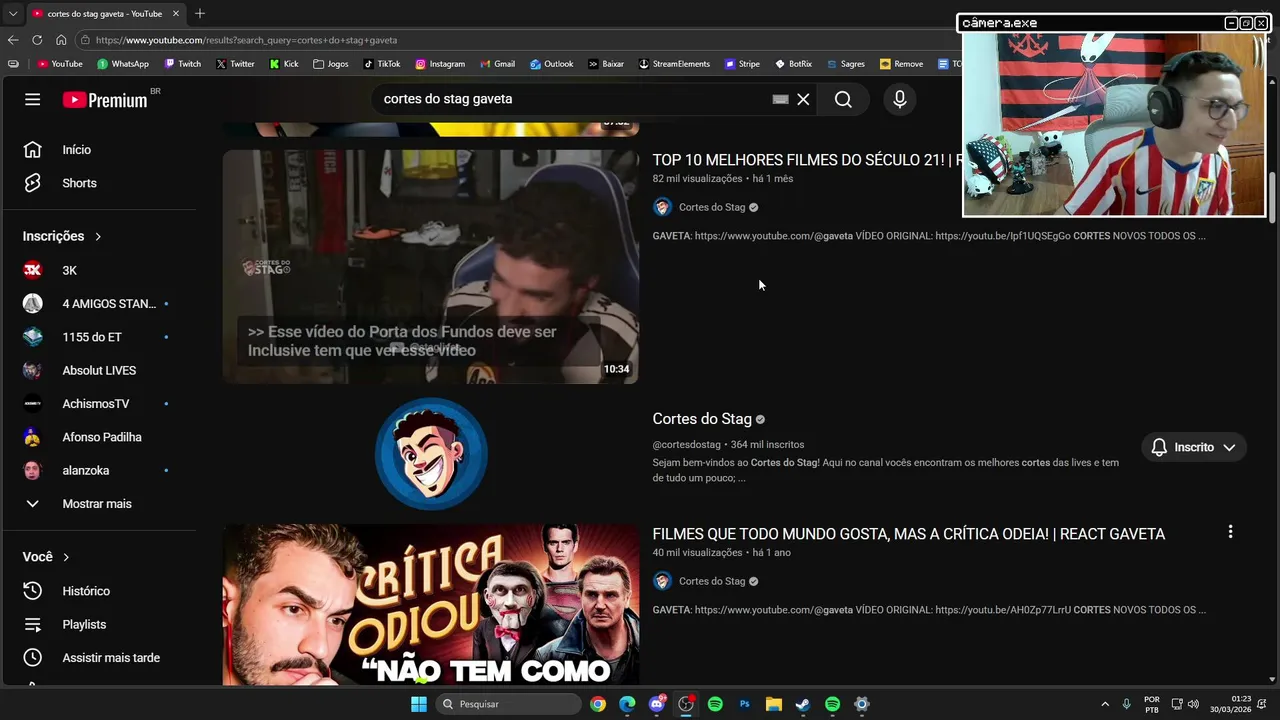1280x720 pixels.
Task: Open the Gmail bookmark
Action: 497,64
